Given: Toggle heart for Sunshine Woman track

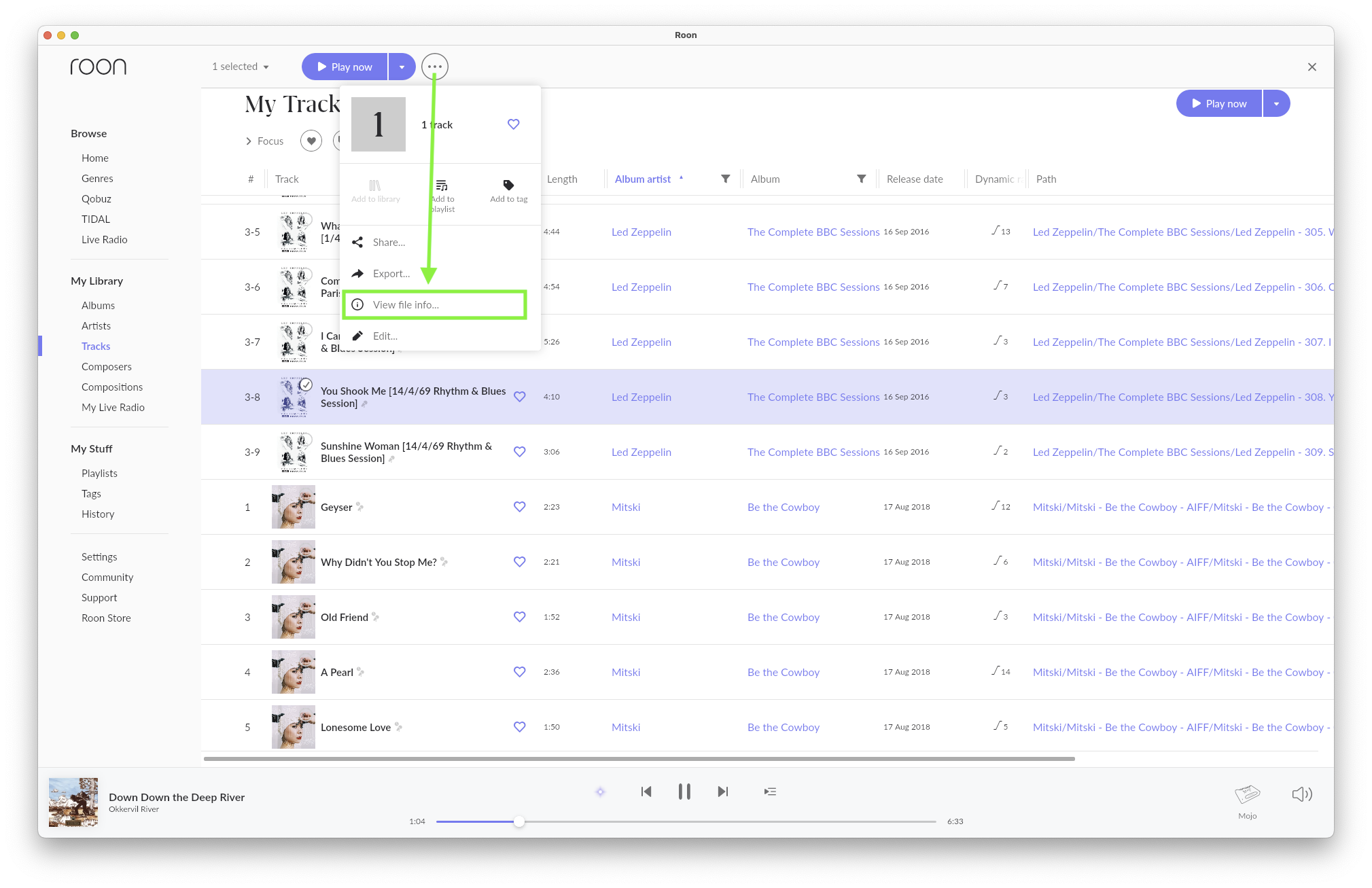Looking at the screenshot, I should coord(520,452).
